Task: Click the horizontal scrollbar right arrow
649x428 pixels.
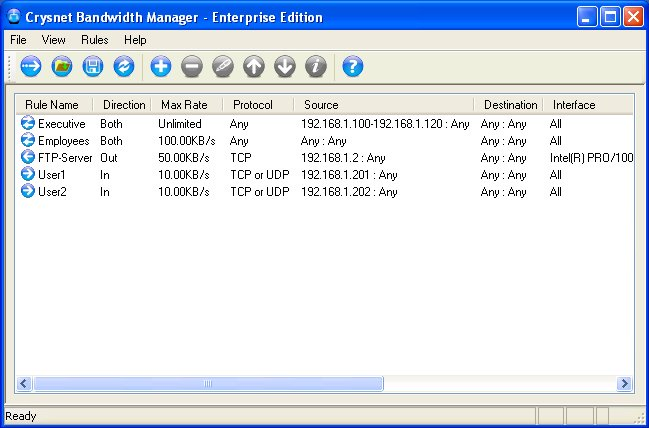Action: click(624, 384)
